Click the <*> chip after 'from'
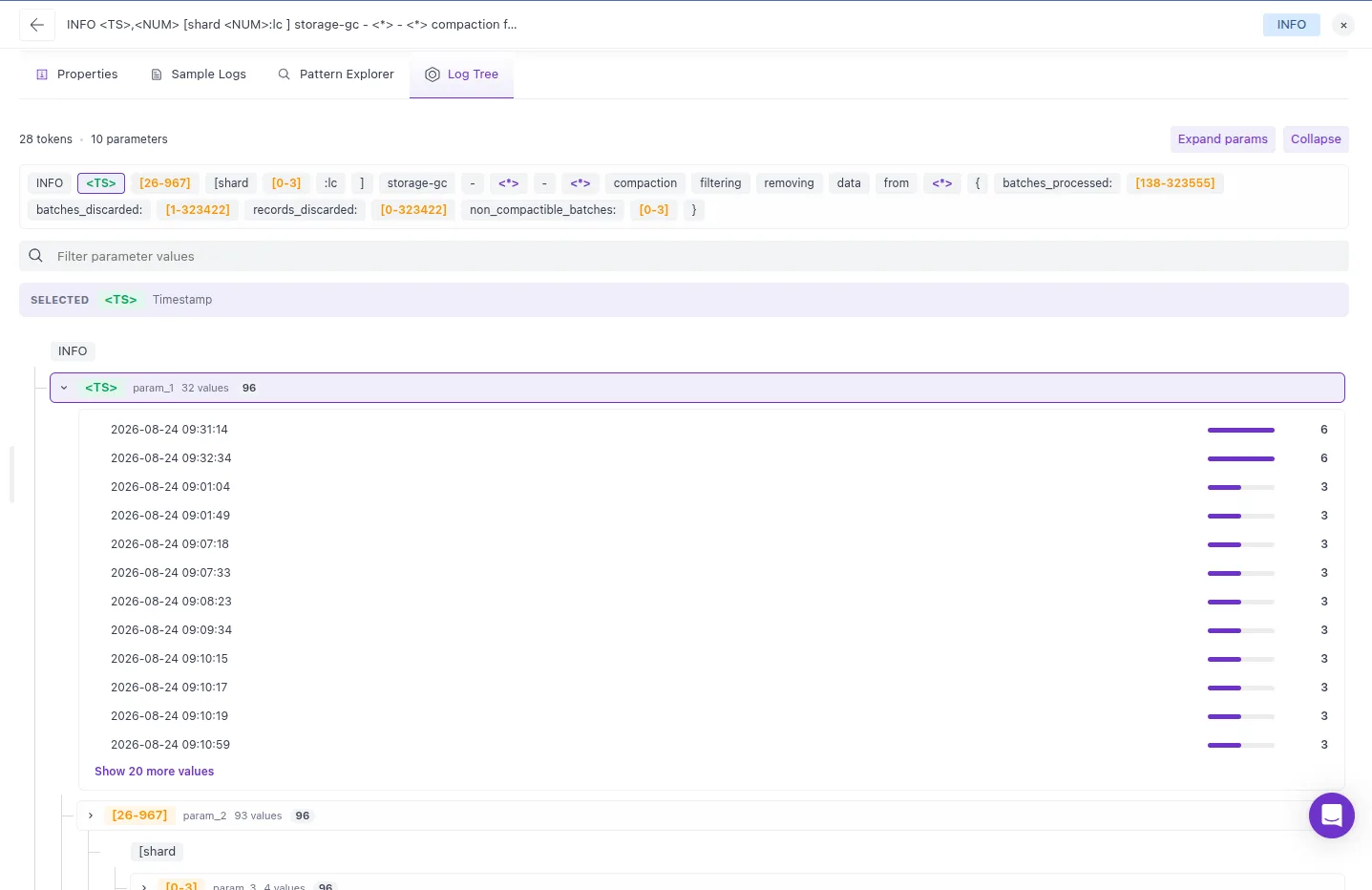 click(x=942, y=183)
